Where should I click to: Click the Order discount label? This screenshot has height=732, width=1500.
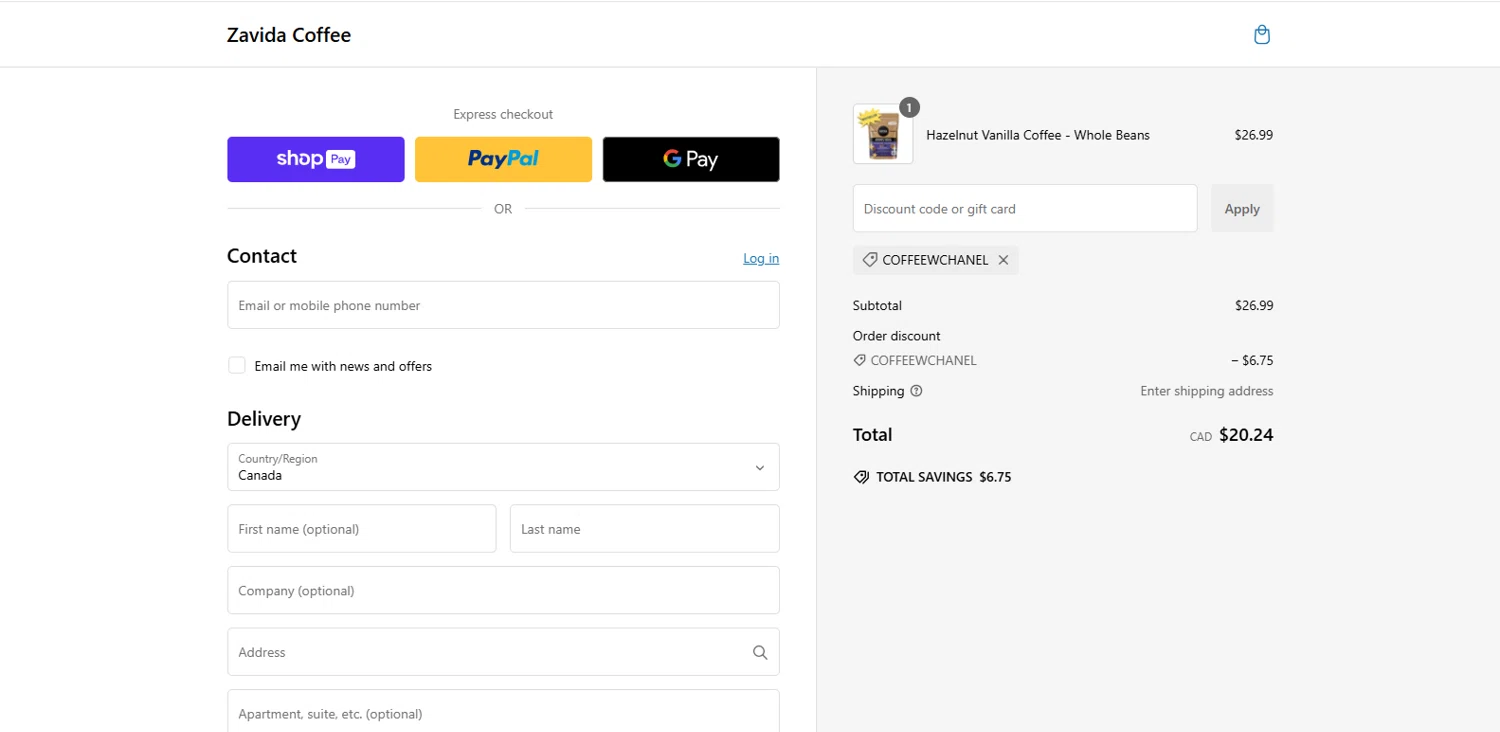click(897, 336)
